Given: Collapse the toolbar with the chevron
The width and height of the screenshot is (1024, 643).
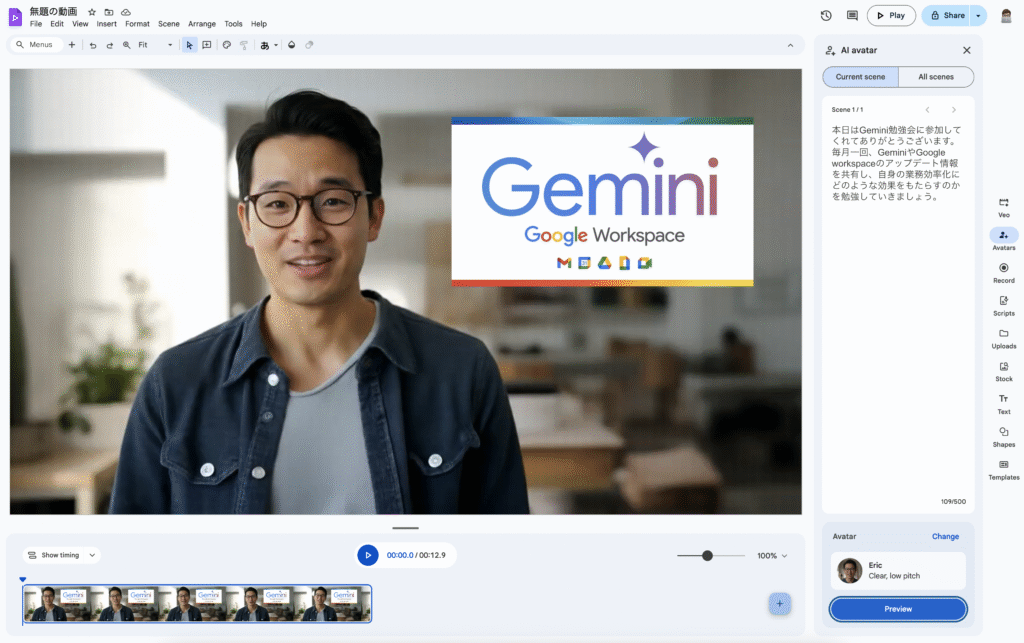Looking at the screenshot, I should pos(790,45).
